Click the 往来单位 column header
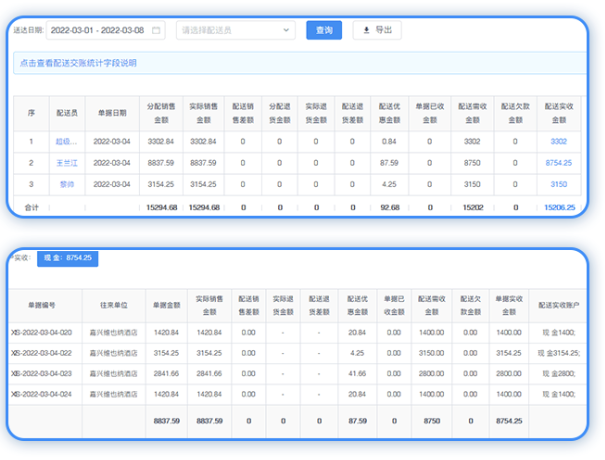The width and height of the screenshot is (605, 460). click(x=113, y=305)
